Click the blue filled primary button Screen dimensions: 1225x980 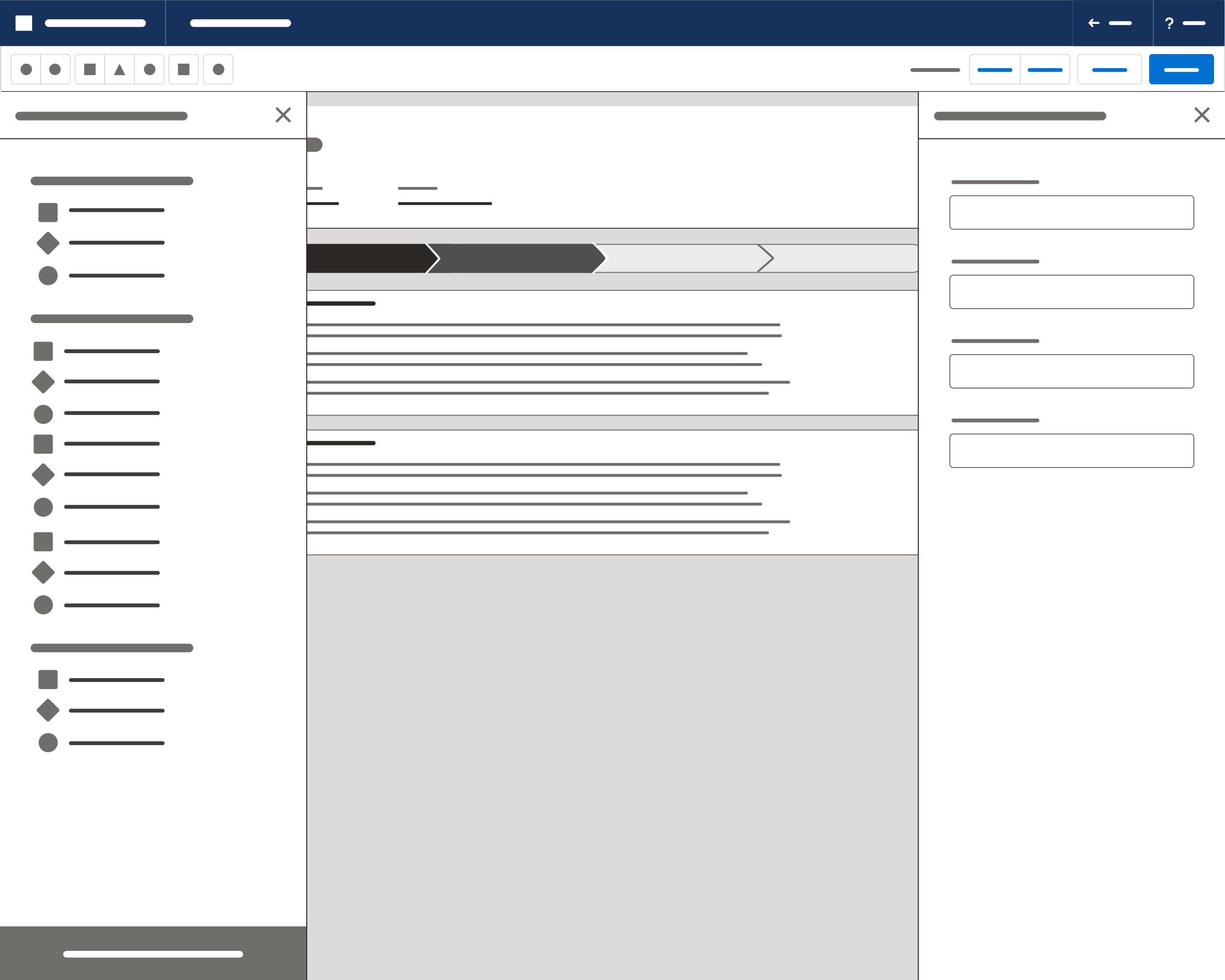pyautogui.click(x=1181, y=69)
